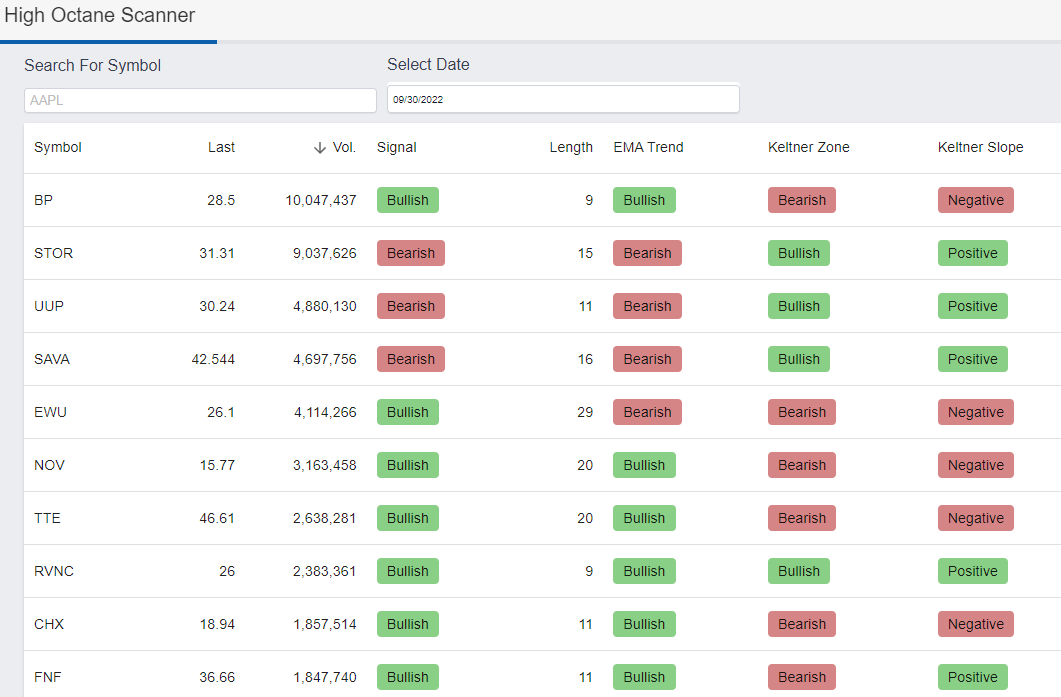The width and height of the screenshot is (1061, 697).
Task: Click CHX's Negative Keltner Slope badge
Action: point(976,624)
